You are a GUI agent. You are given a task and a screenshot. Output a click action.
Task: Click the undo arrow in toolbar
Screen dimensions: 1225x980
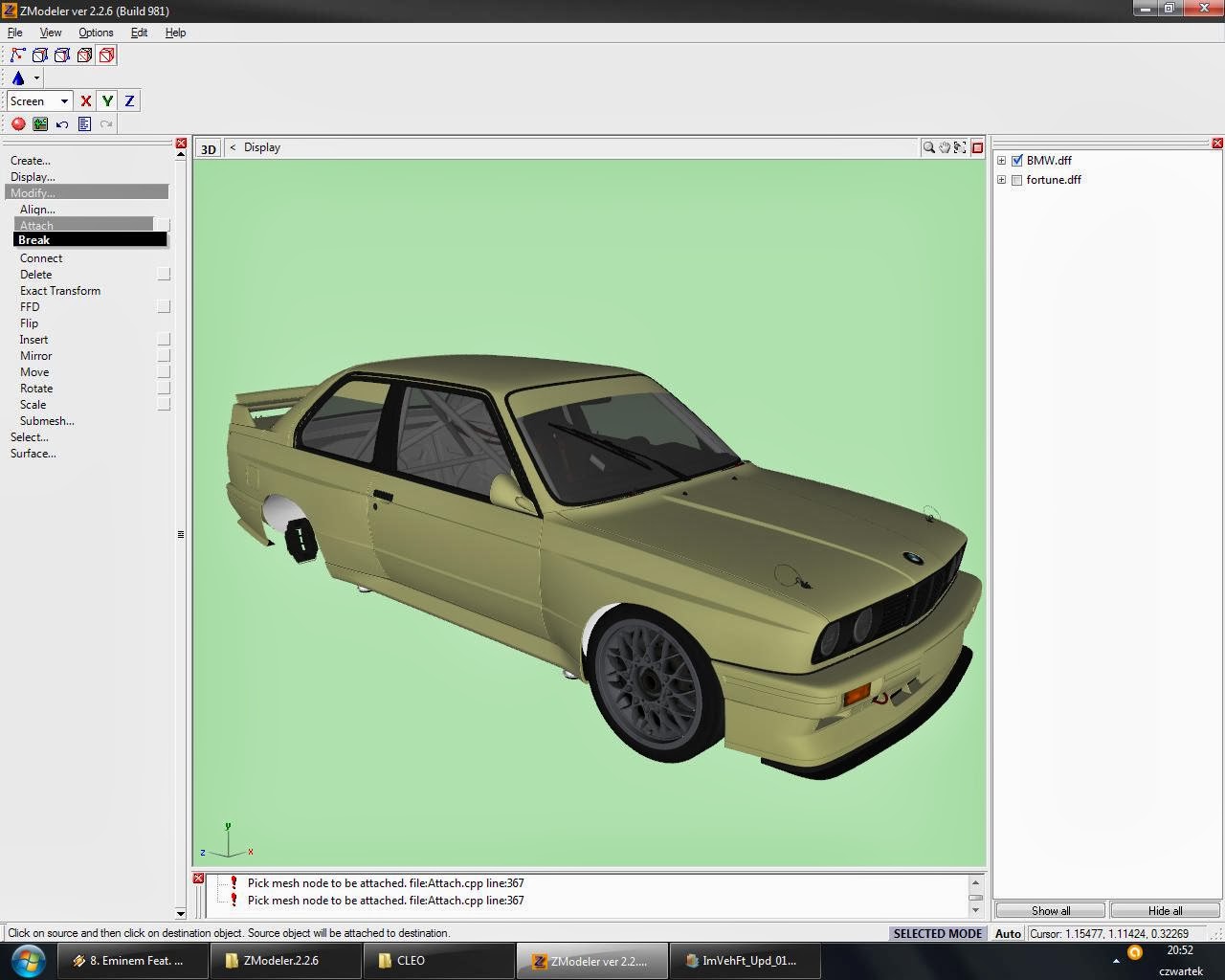62,124
